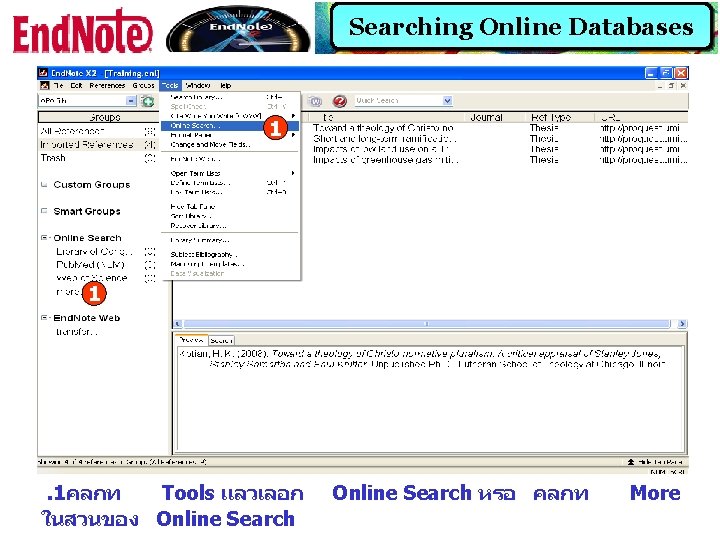Collapse the Smart Groups section
The width and height of the screenshot is (720, 540).
[x=44, y=211]
